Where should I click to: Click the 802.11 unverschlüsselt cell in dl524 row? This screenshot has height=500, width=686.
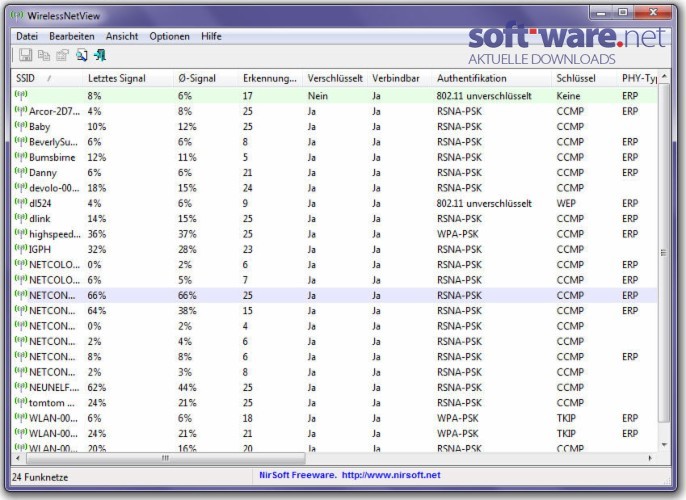click(x=484, y=203)
